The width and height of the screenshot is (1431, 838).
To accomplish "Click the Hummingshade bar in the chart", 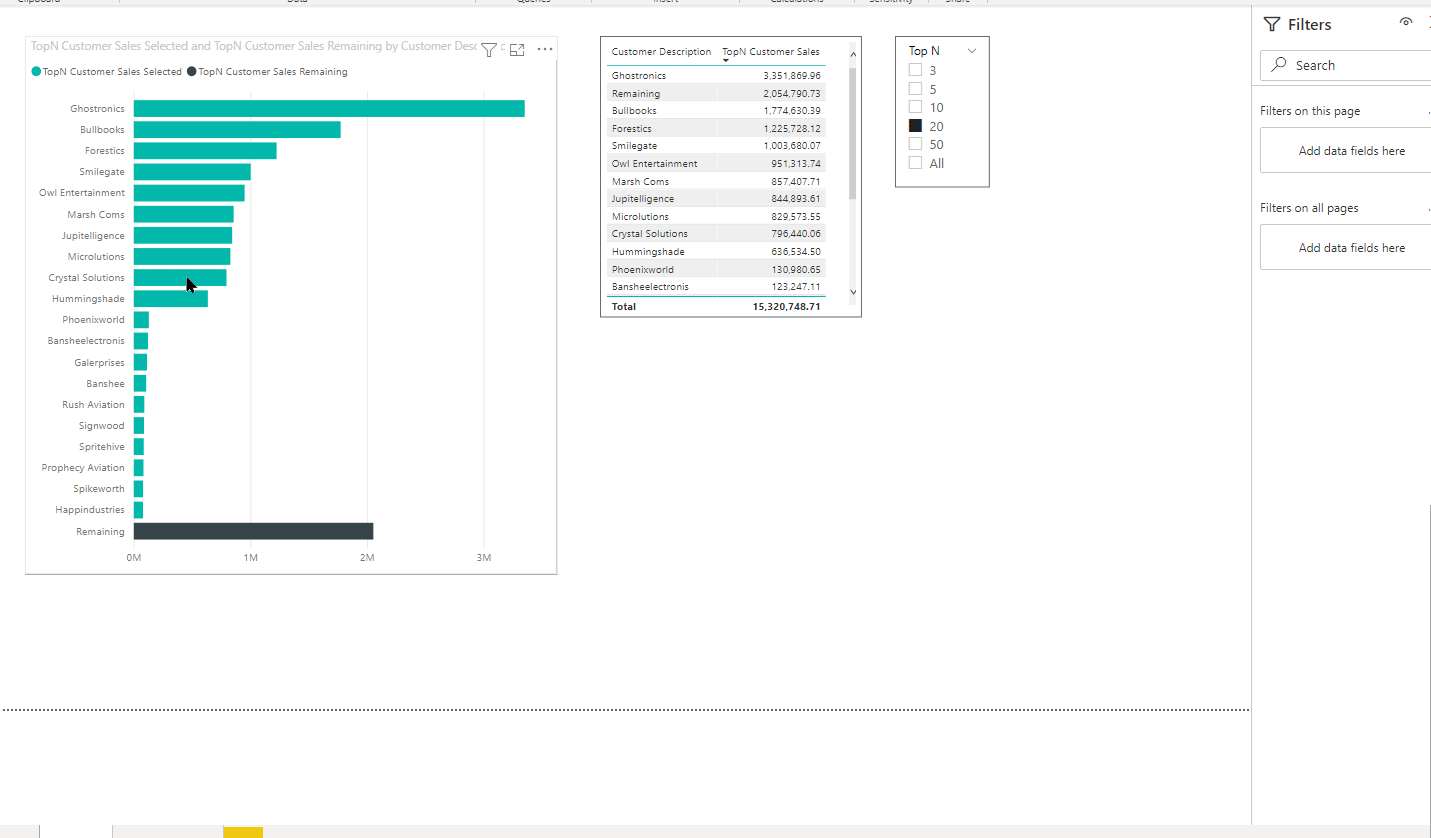I will tap(171, 299).
